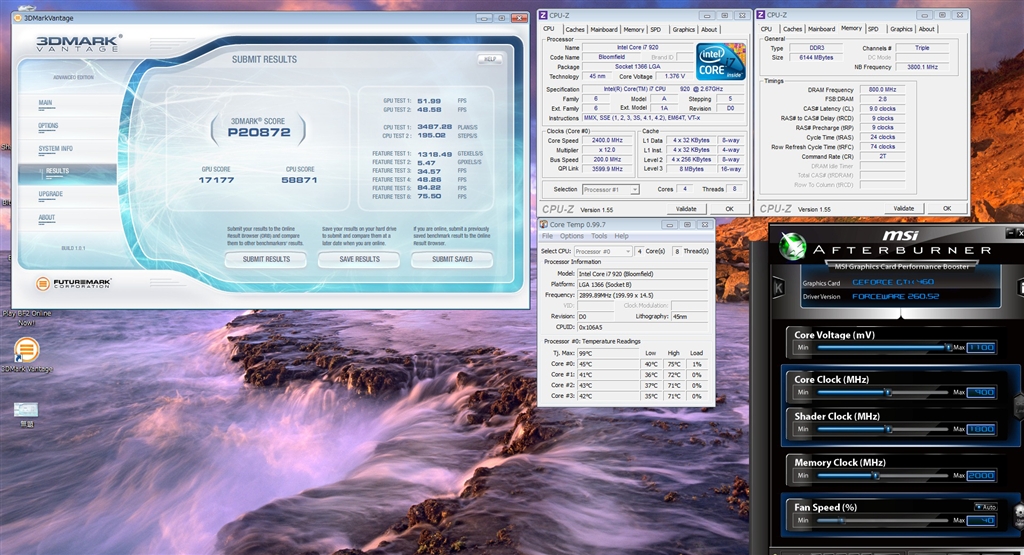Click the MSI Afterburner green logo

(793, 246)
